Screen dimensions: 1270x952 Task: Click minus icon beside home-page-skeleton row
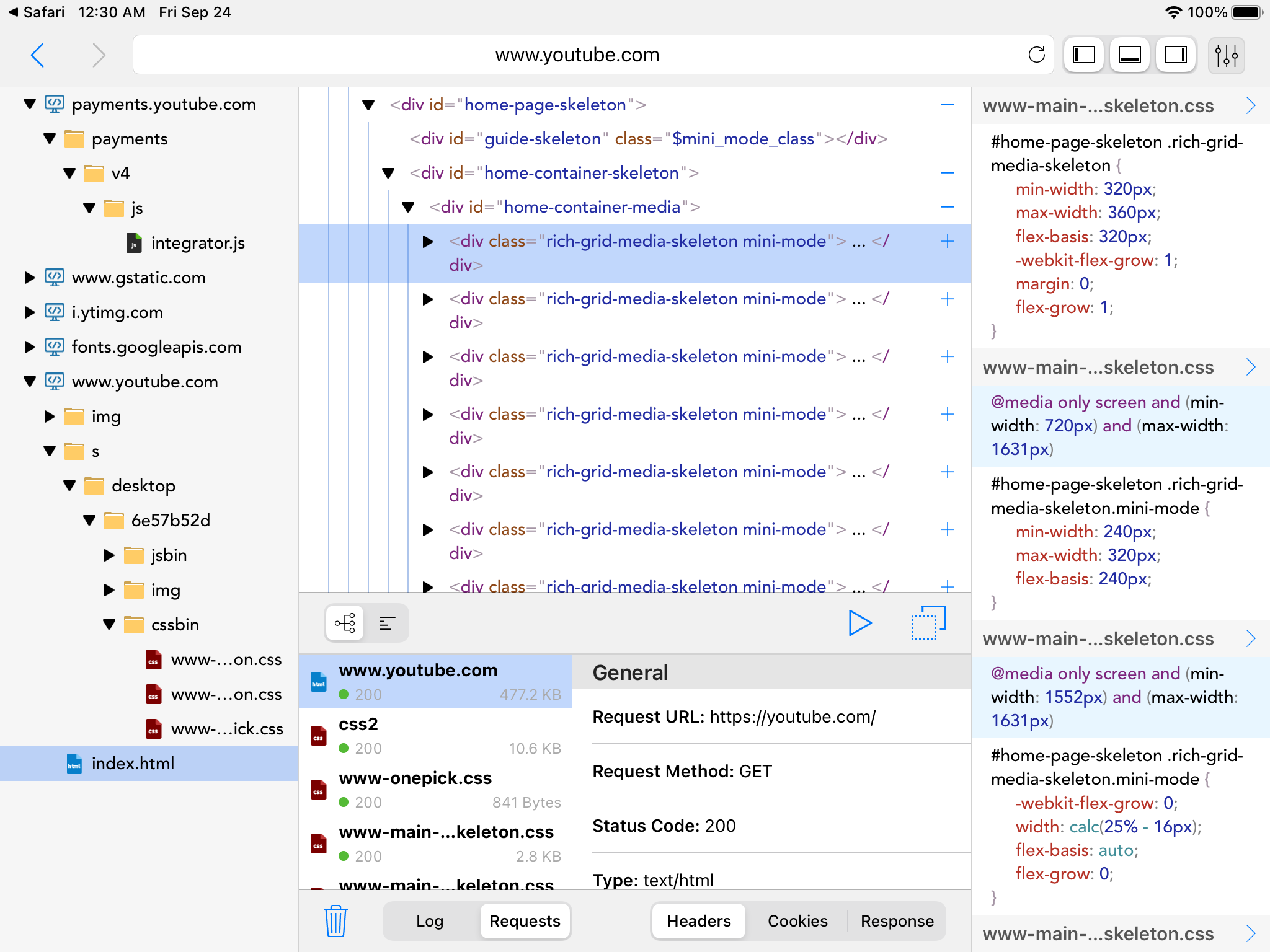[x=947, y=105]
